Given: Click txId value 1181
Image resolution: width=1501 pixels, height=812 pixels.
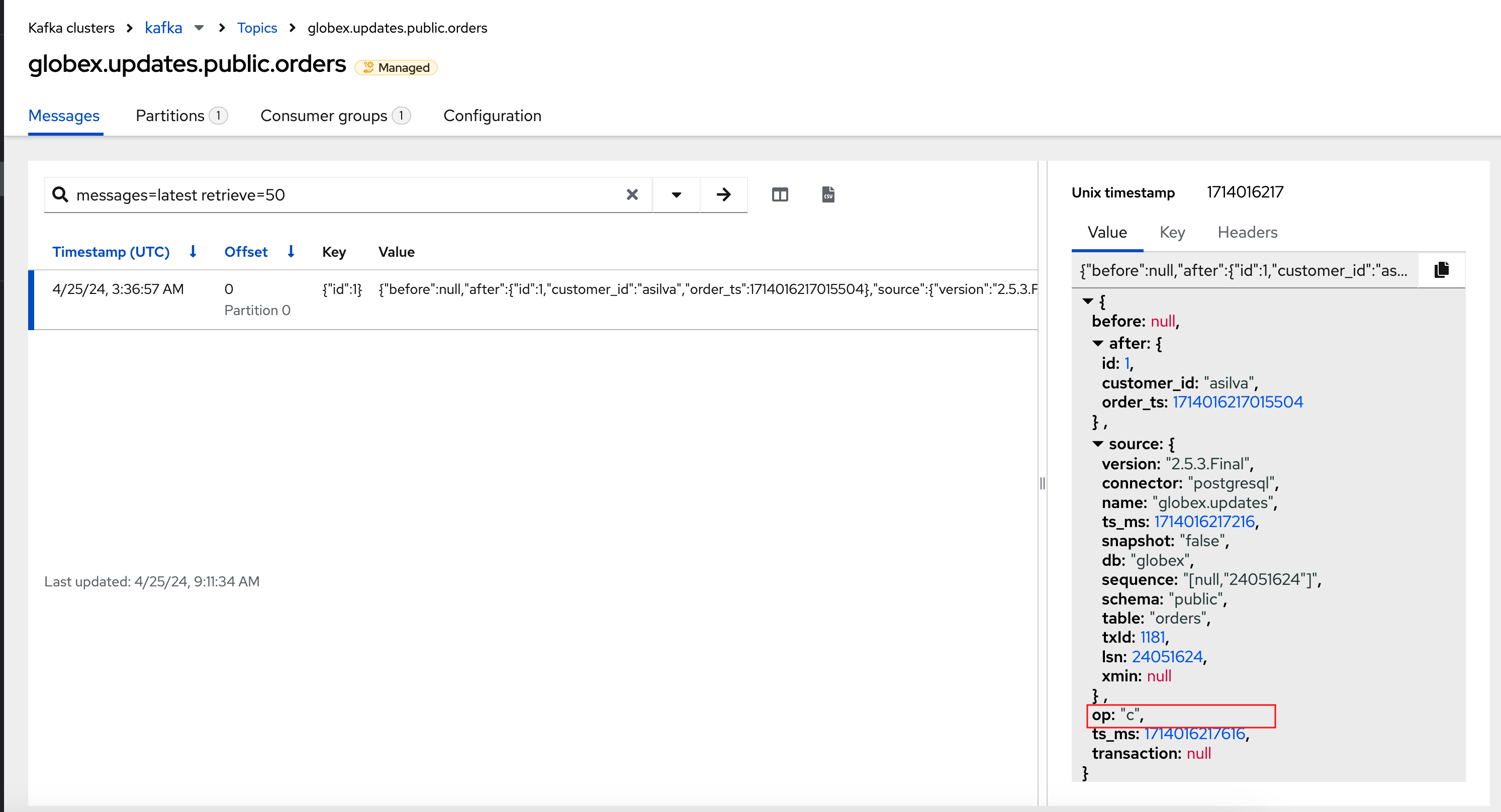Looking at the screenshot, I should [1152, 637].
